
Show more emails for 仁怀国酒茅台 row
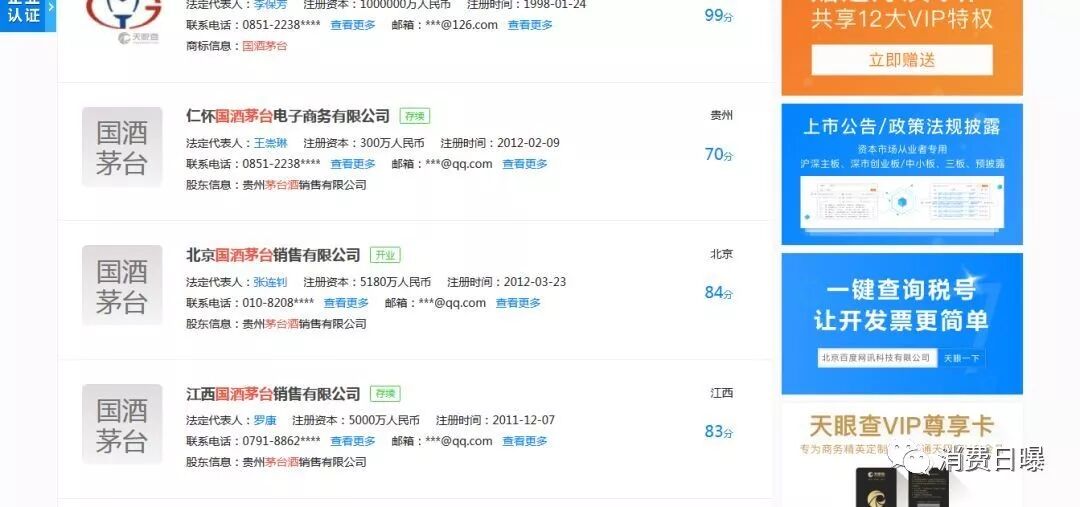(x=525, y=164)
